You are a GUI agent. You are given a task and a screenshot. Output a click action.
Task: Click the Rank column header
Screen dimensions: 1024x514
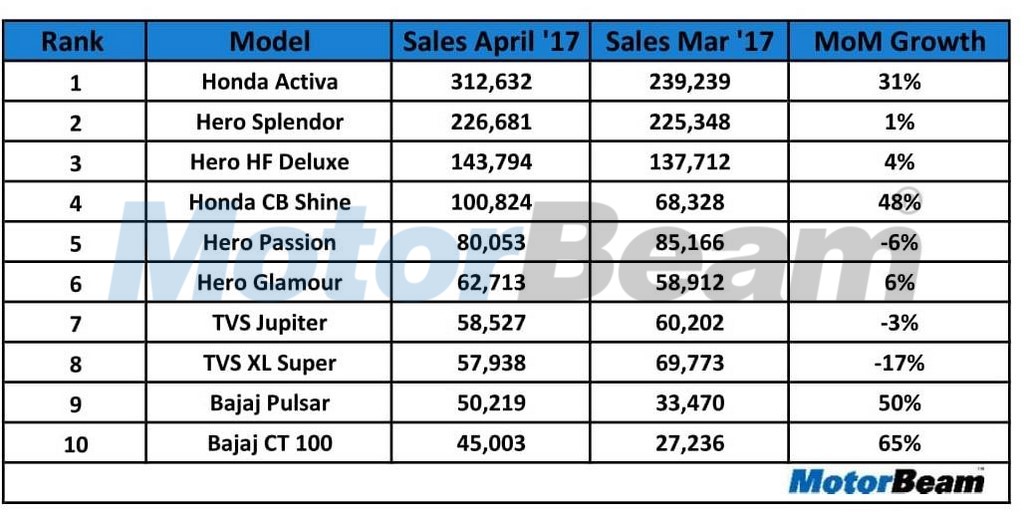tap(74, 41)
